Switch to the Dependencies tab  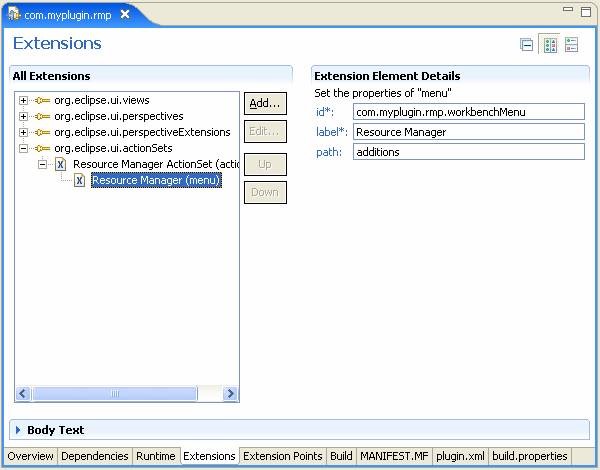coord(95,456)
